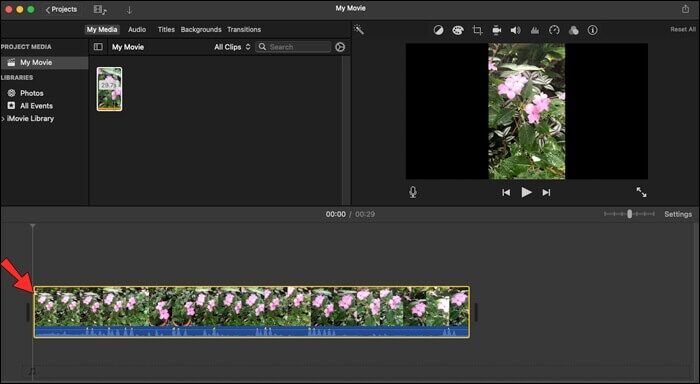
Task: Click the My Movie browser title
Action: coord(128,47)
